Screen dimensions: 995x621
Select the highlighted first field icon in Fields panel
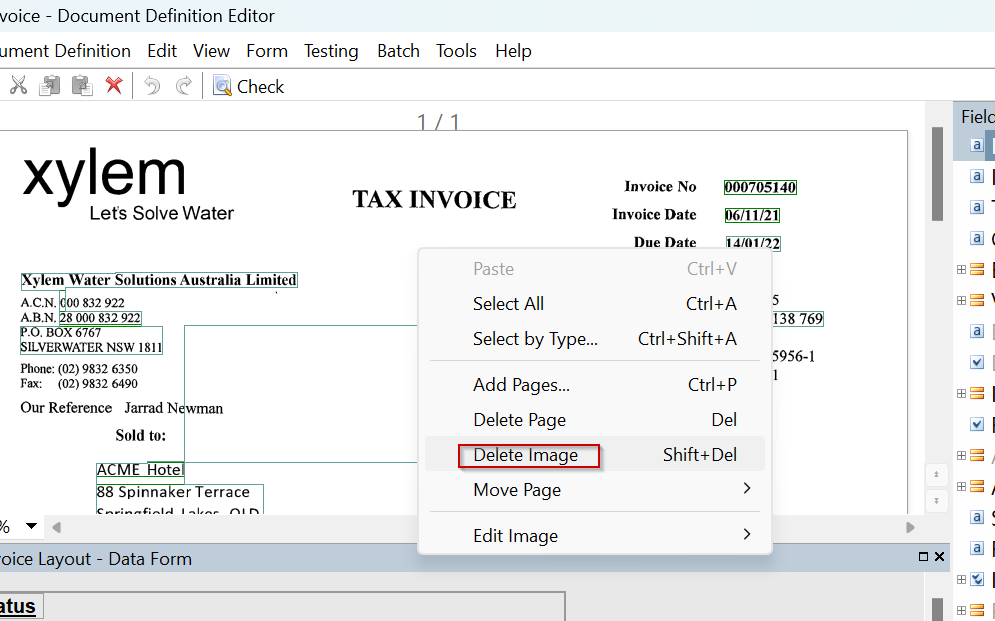[x=977, y=145]
